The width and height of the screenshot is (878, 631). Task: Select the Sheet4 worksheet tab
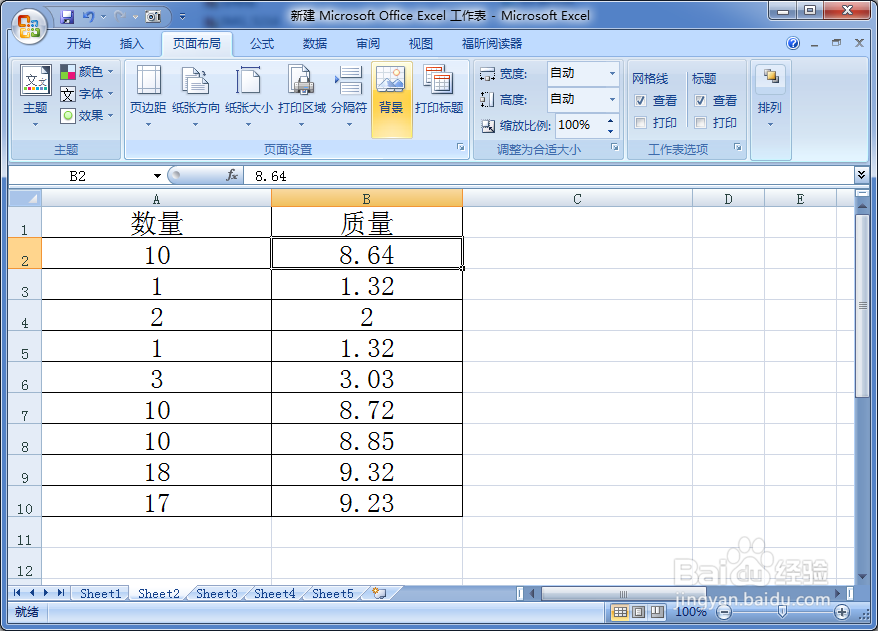coord(274,593)
